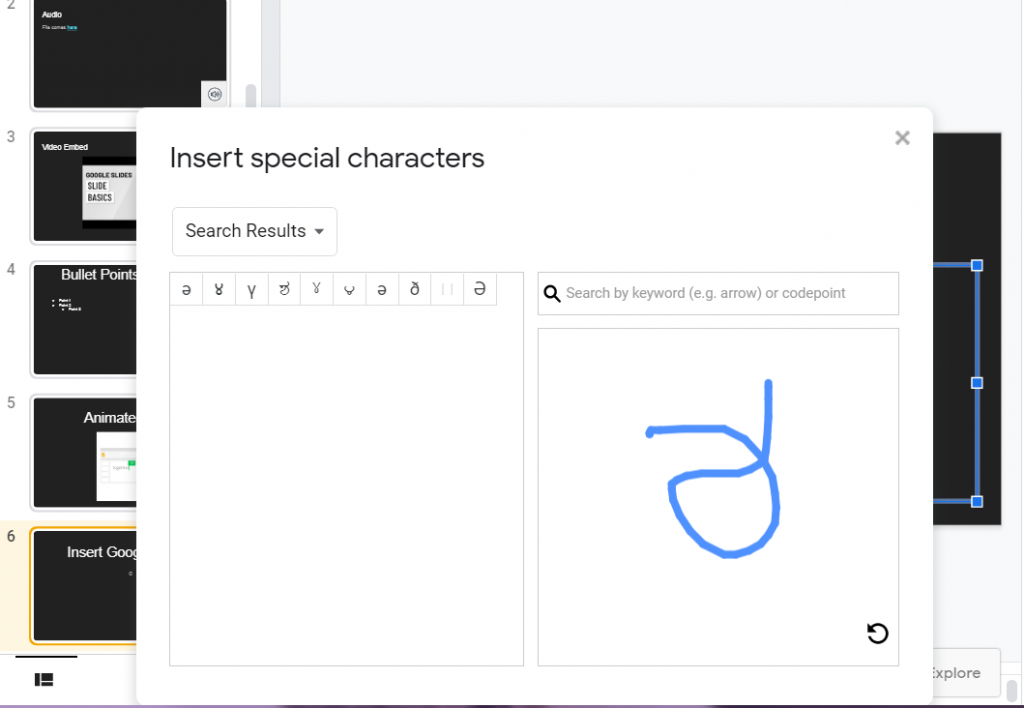Insert the schwa ə character
Screen dimensions: 1024x708
(x=186, y=289)
